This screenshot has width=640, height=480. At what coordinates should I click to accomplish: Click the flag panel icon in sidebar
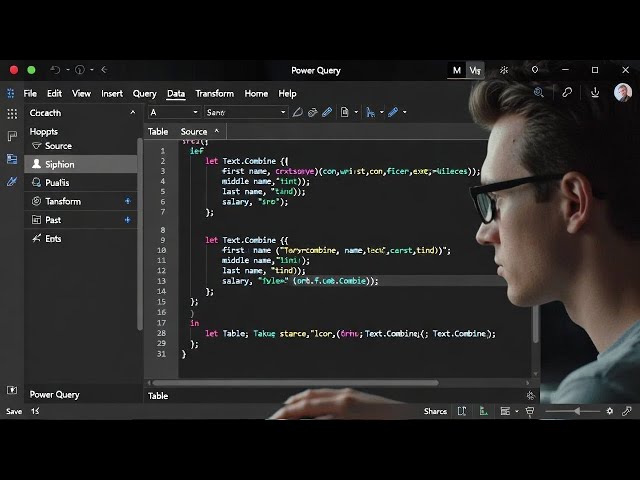12,136
